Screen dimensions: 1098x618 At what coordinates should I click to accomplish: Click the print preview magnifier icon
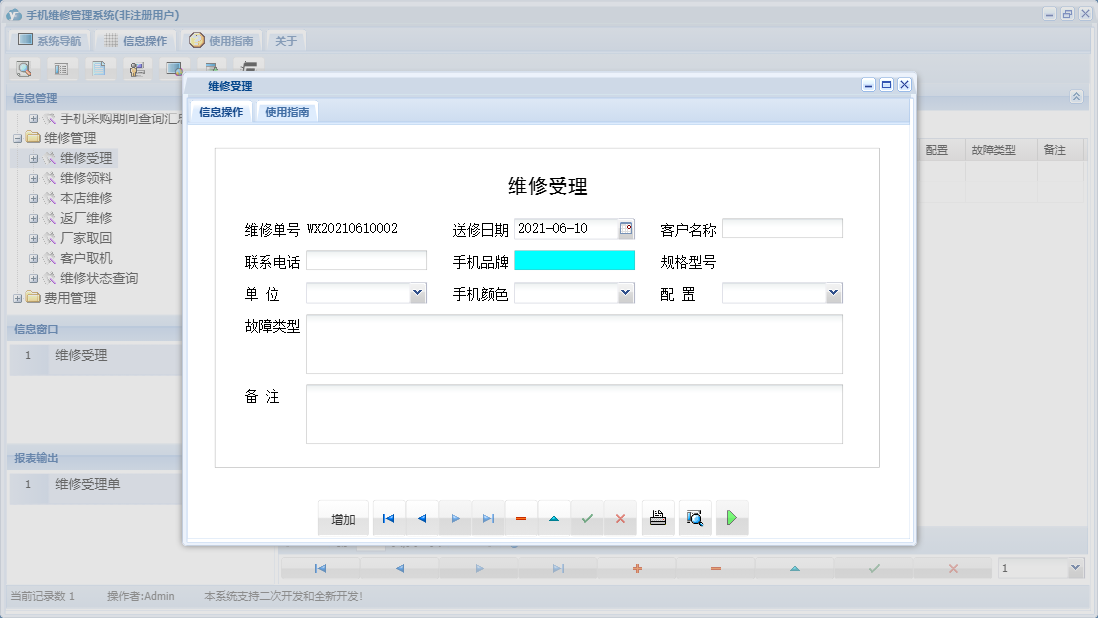pyautogui.click(x=695, y=519)
